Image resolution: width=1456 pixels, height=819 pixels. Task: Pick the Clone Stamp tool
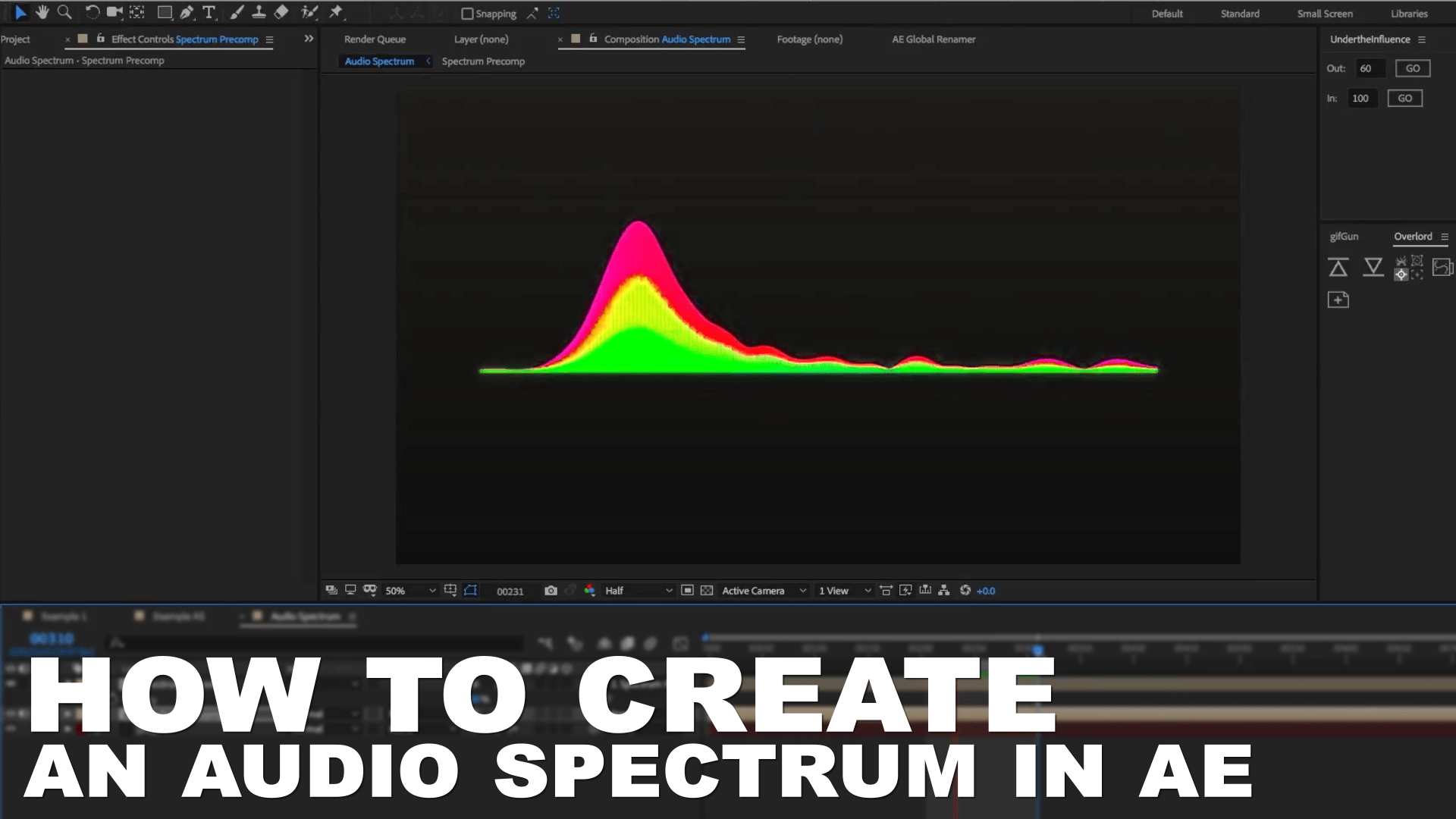259,12
